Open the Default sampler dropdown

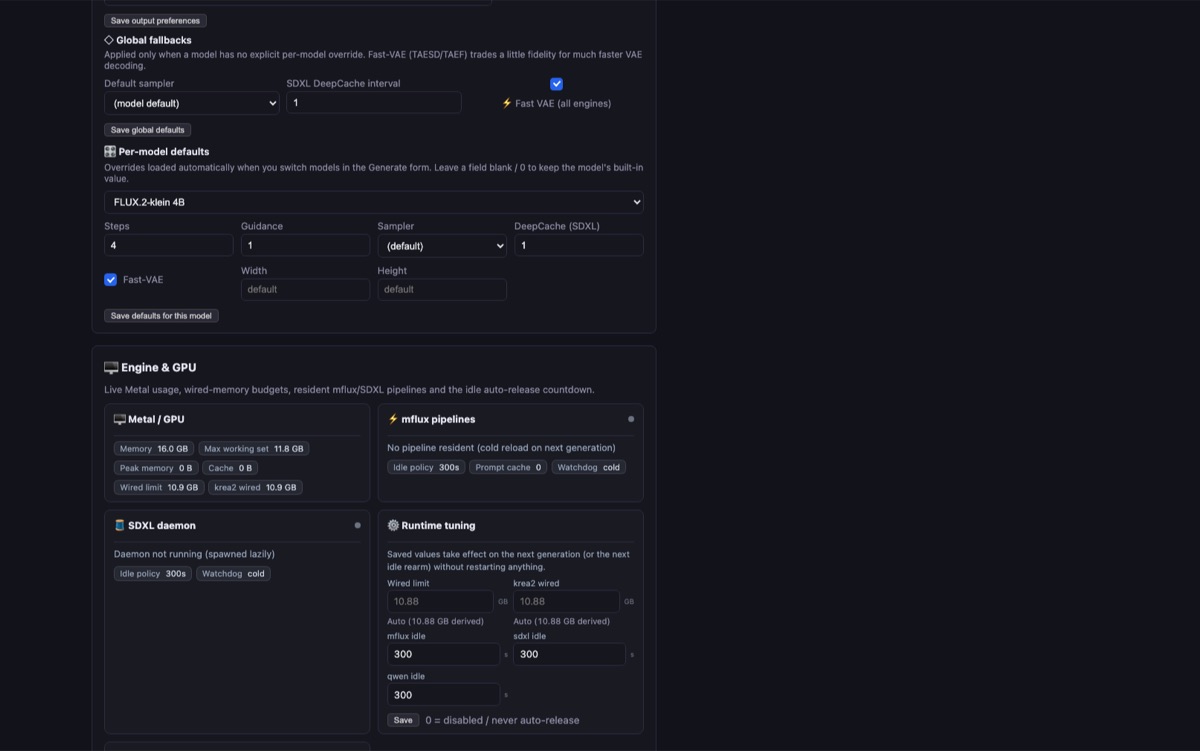pyautogui.click(x=192, y=103)
